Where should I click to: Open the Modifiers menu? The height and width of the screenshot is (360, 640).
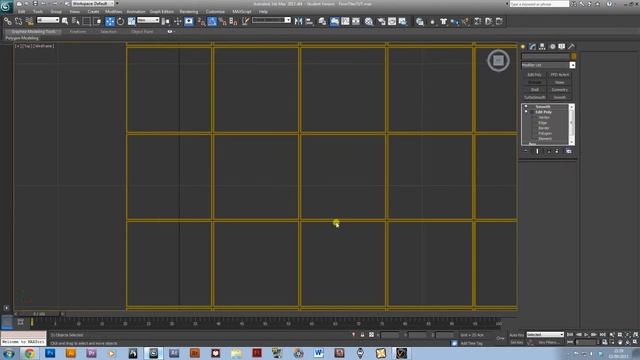coord(113,12)
